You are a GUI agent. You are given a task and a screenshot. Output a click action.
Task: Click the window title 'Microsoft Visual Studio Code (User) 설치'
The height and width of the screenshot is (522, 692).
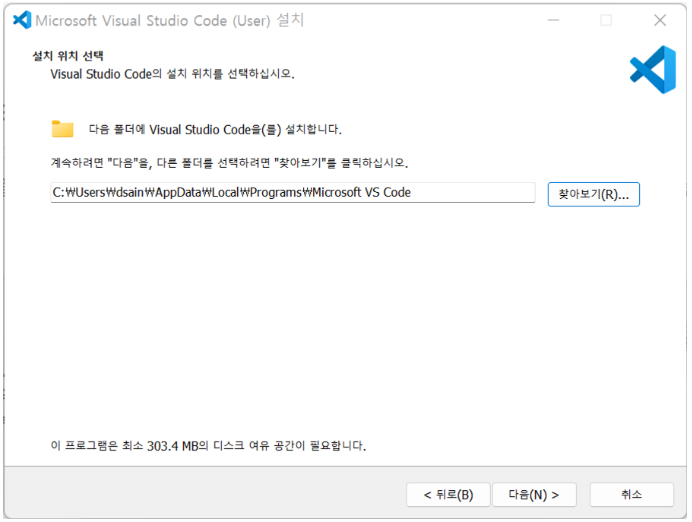[x=169, y=20]
